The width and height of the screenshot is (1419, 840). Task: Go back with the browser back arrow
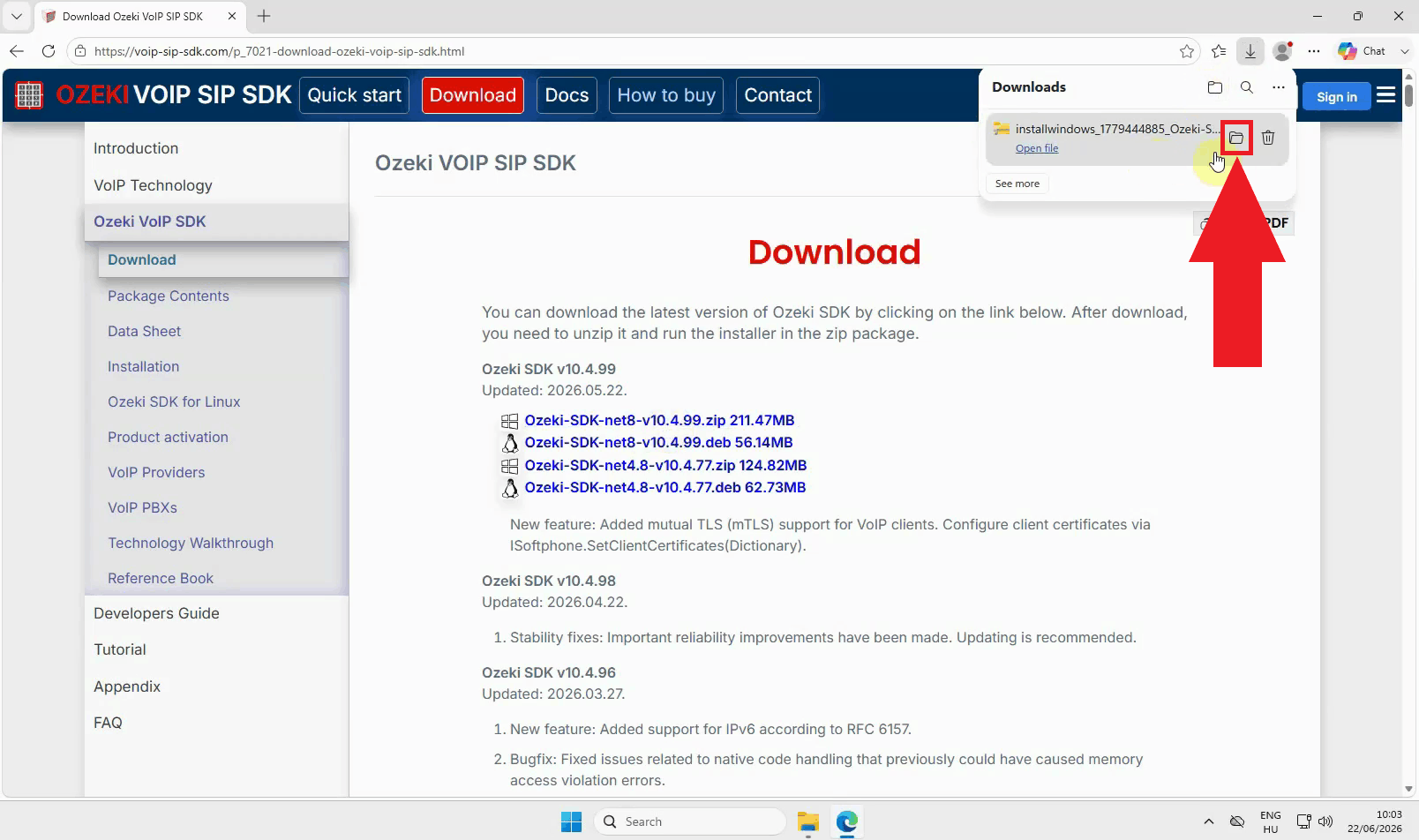coord(17,51)
